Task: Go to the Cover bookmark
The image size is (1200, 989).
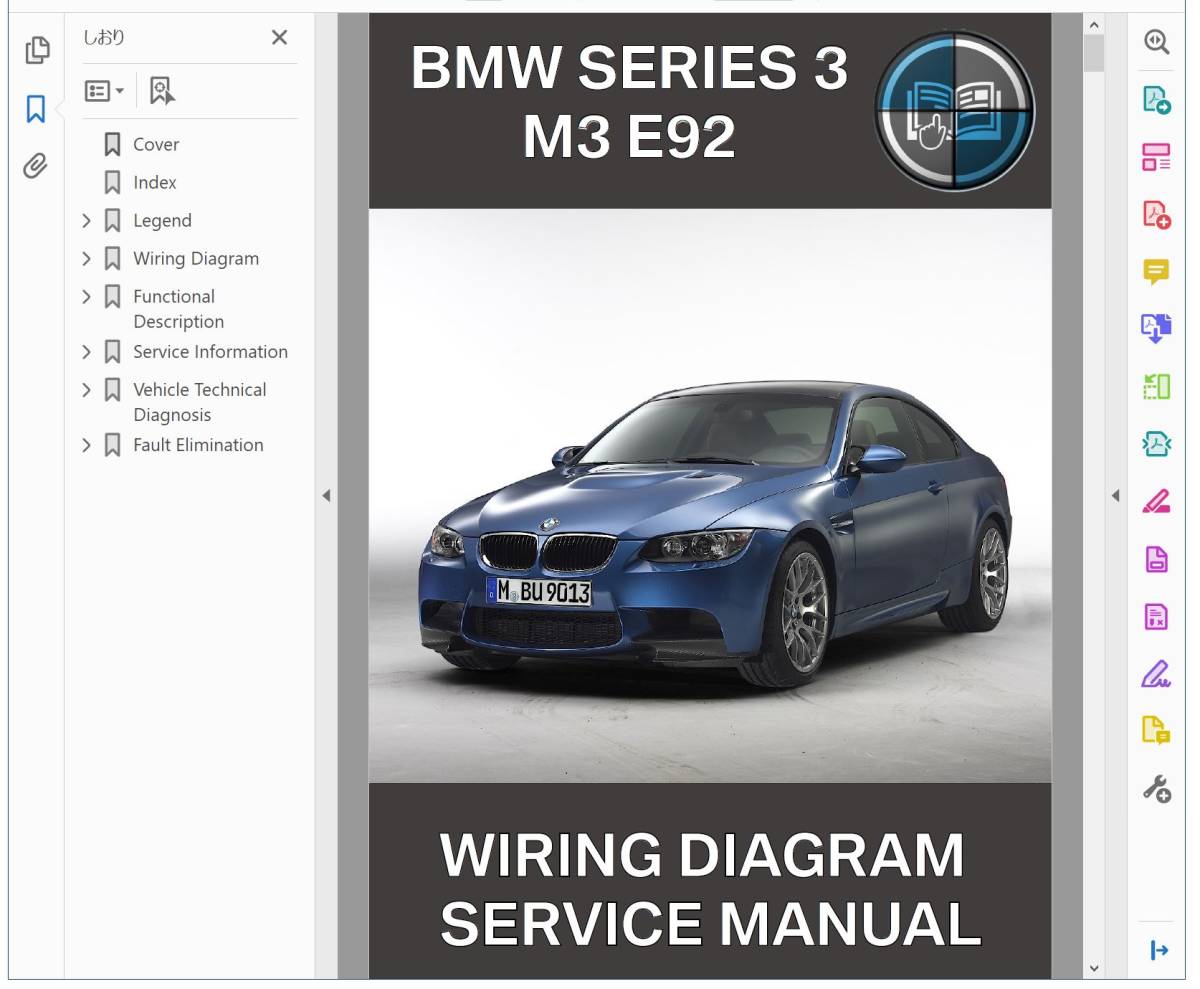Action: (156, 144)
